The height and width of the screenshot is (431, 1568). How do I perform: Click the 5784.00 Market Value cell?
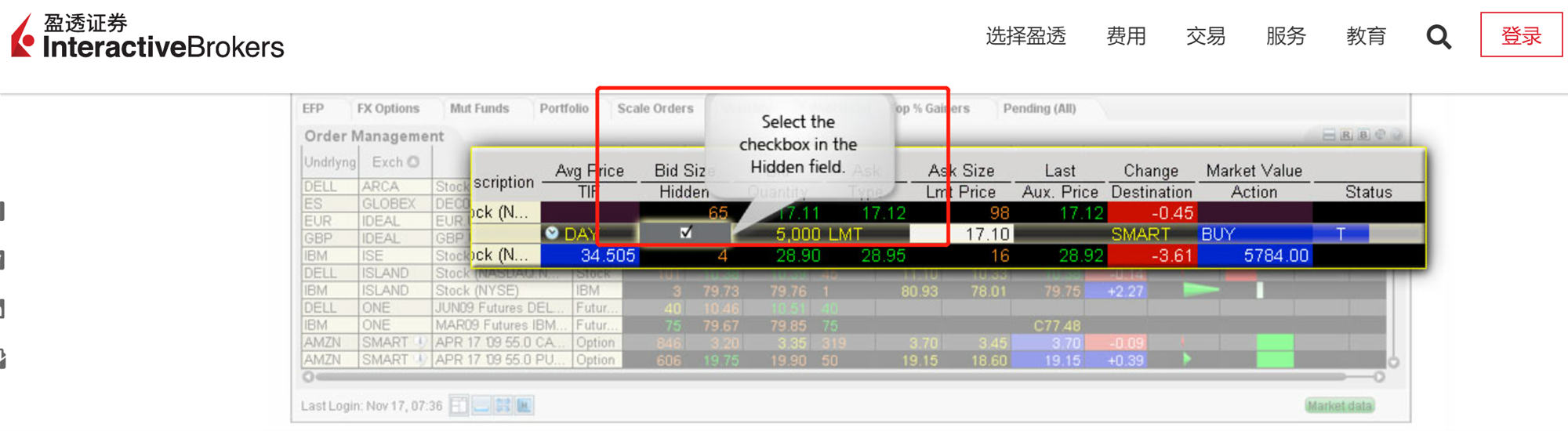pos(1255,255)
